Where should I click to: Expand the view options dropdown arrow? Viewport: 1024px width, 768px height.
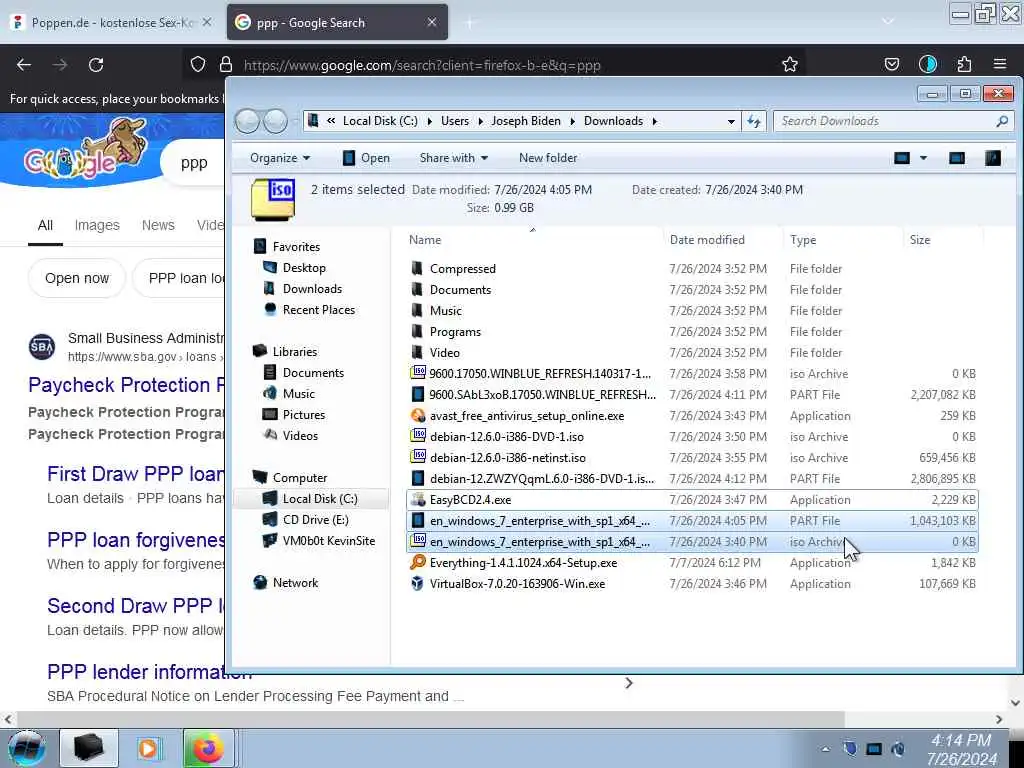(x=923, y=158)
